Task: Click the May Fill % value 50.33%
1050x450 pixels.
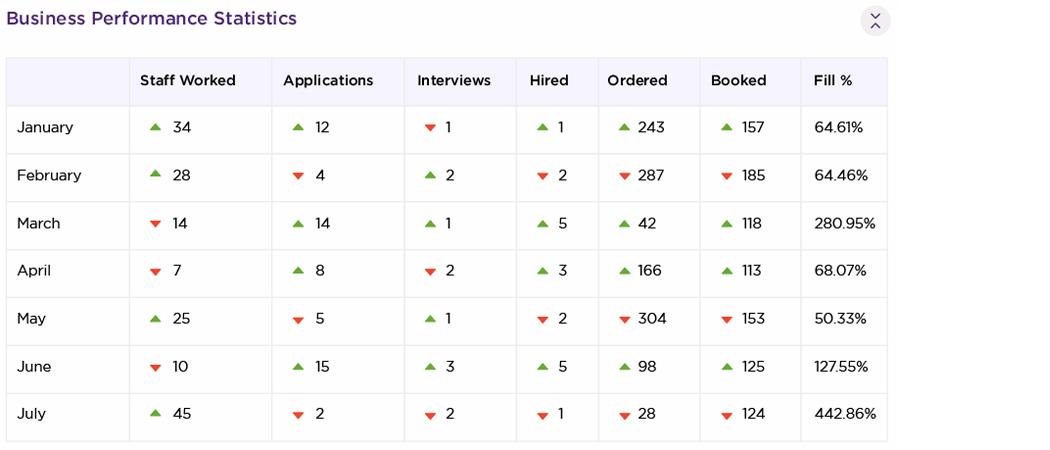Action: [840, 319]
